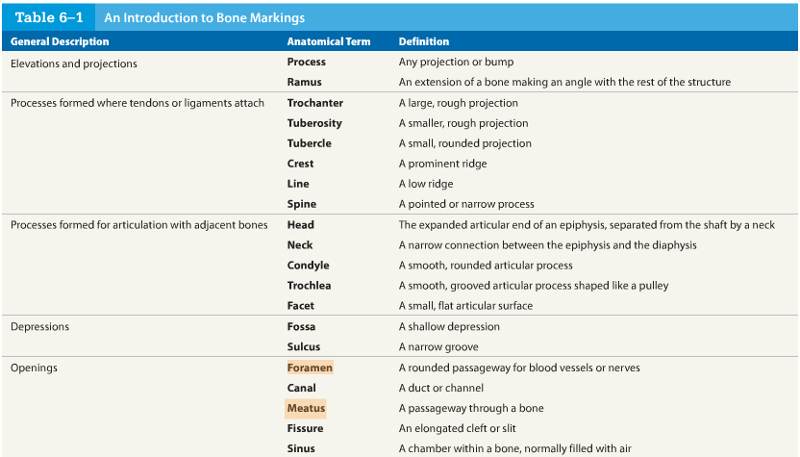This screenshot has width=800, height=457.
Task: Click the term Fossa
Action: 301,327
